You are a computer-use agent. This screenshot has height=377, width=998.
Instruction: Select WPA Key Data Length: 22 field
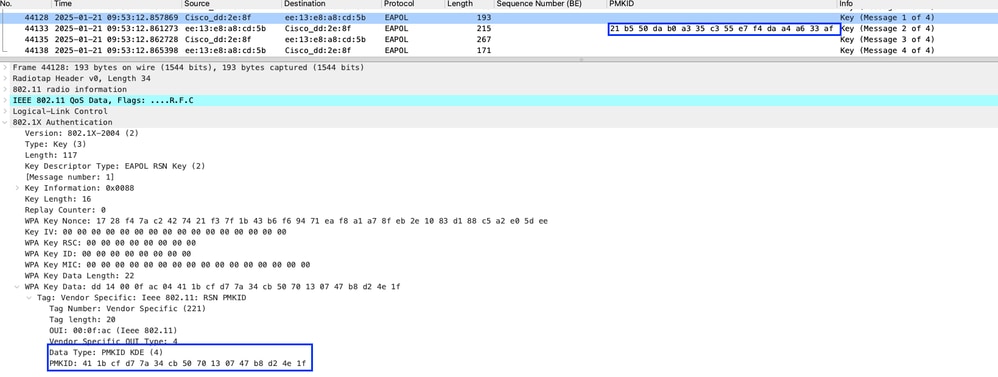(80, 276)
